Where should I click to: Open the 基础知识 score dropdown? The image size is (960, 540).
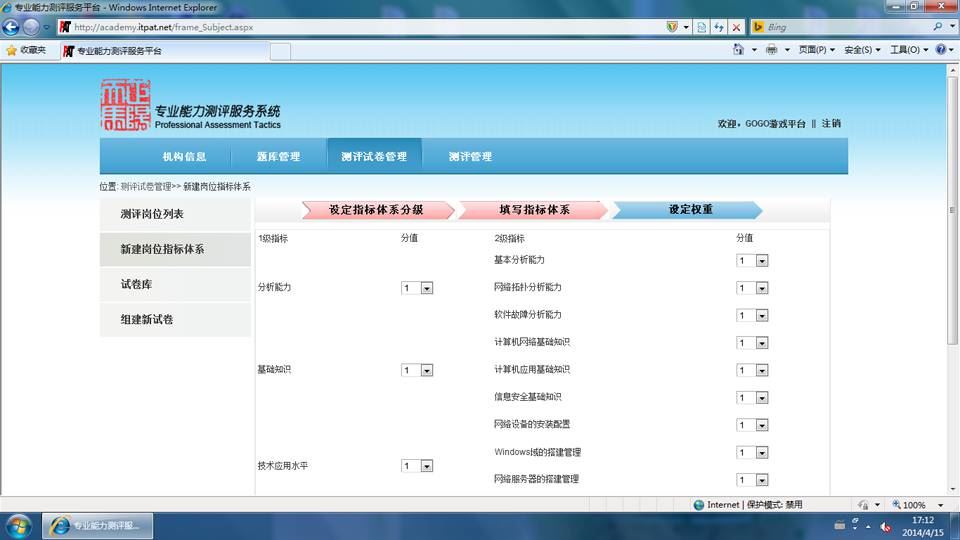(417, 370)
